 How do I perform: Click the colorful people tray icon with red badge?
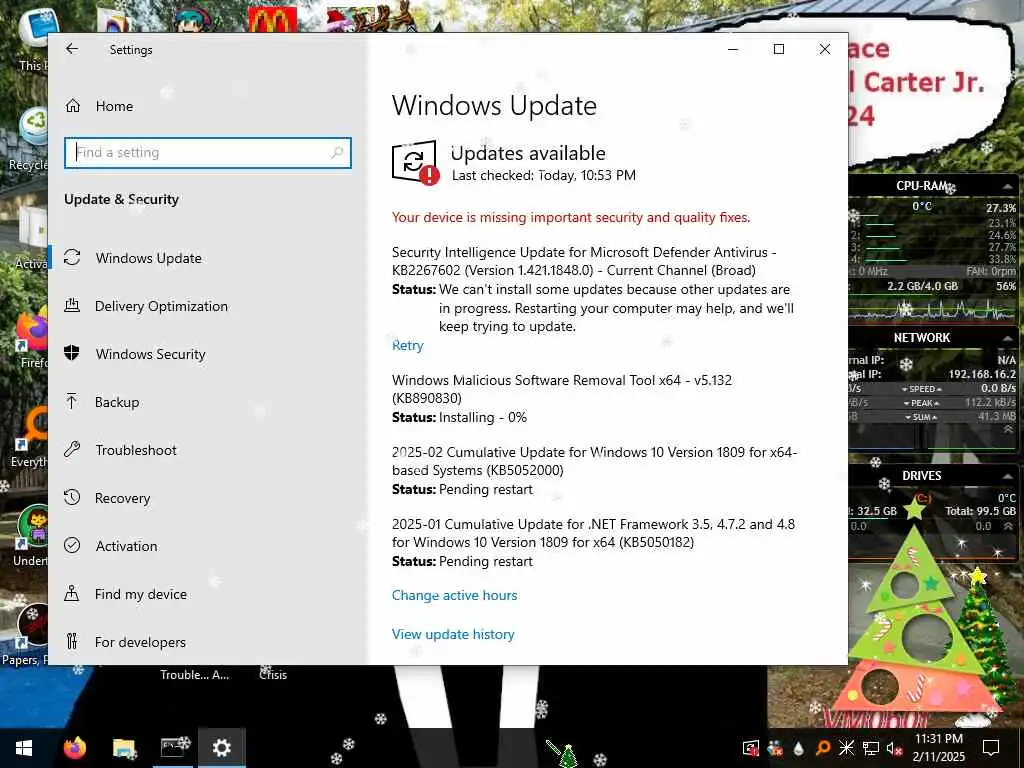(775, 748)
